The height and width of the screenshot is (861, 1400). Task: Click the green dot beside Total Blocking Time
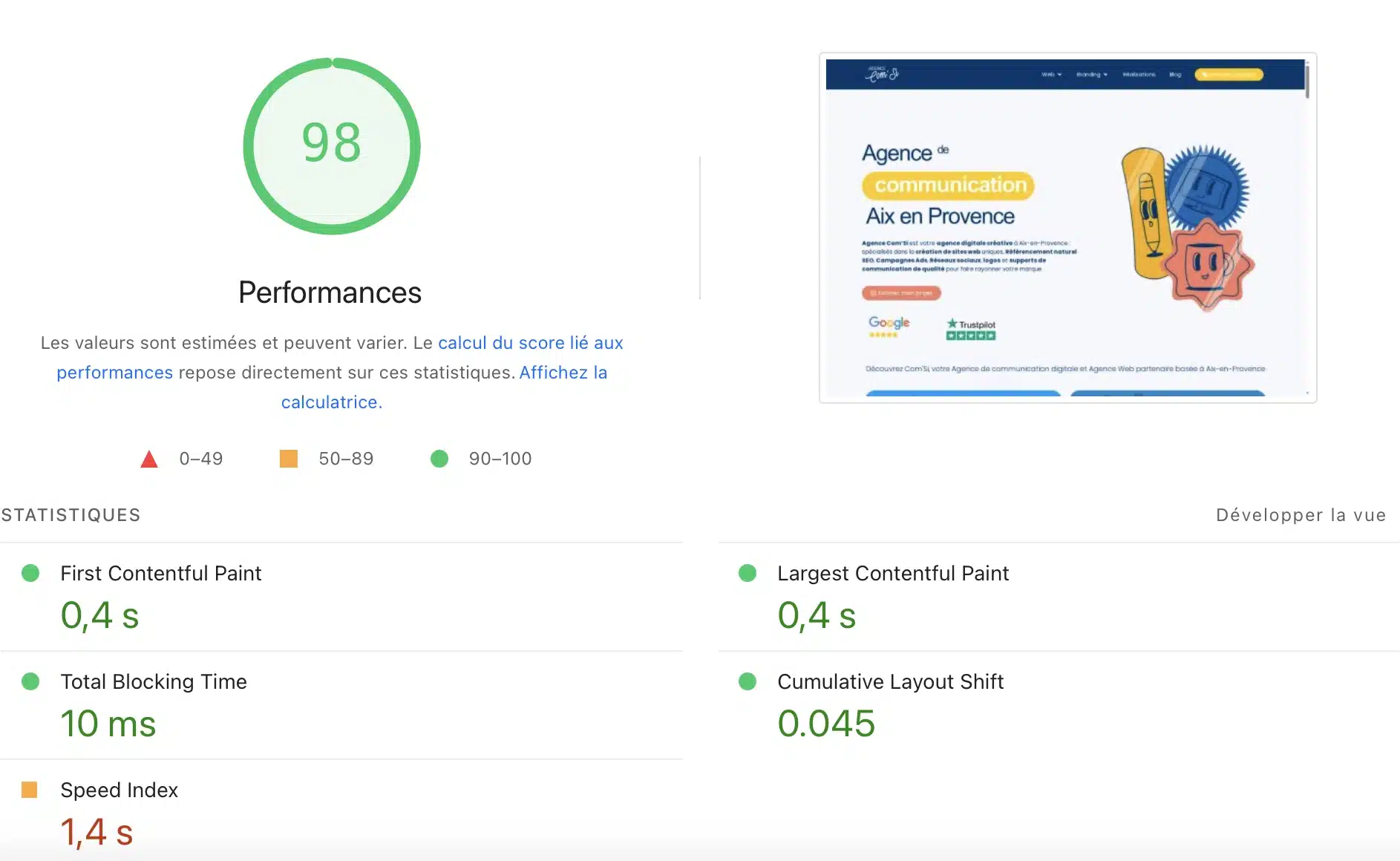pos(31,681)
